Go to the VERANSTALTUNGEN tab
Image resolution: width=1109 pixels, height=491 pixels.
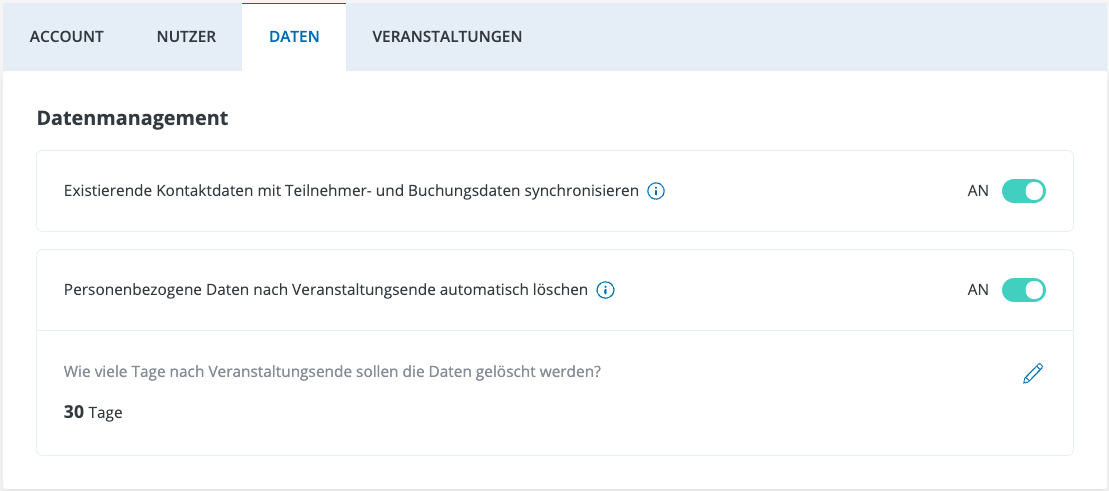(447, 37)
